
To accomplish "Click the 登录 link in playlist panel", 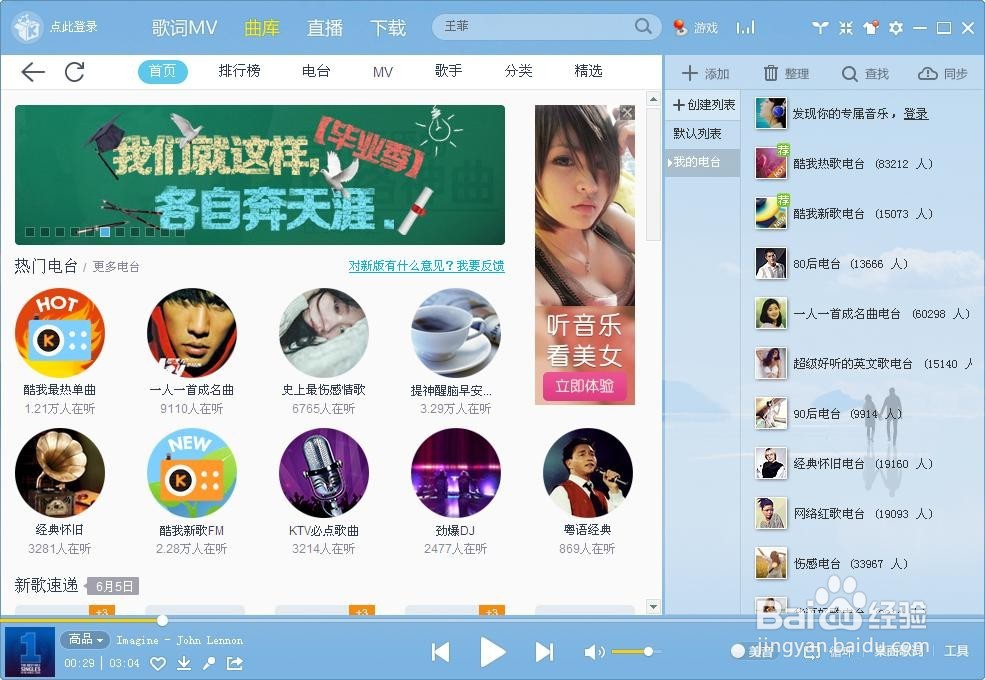I will [x=916, y=114].
